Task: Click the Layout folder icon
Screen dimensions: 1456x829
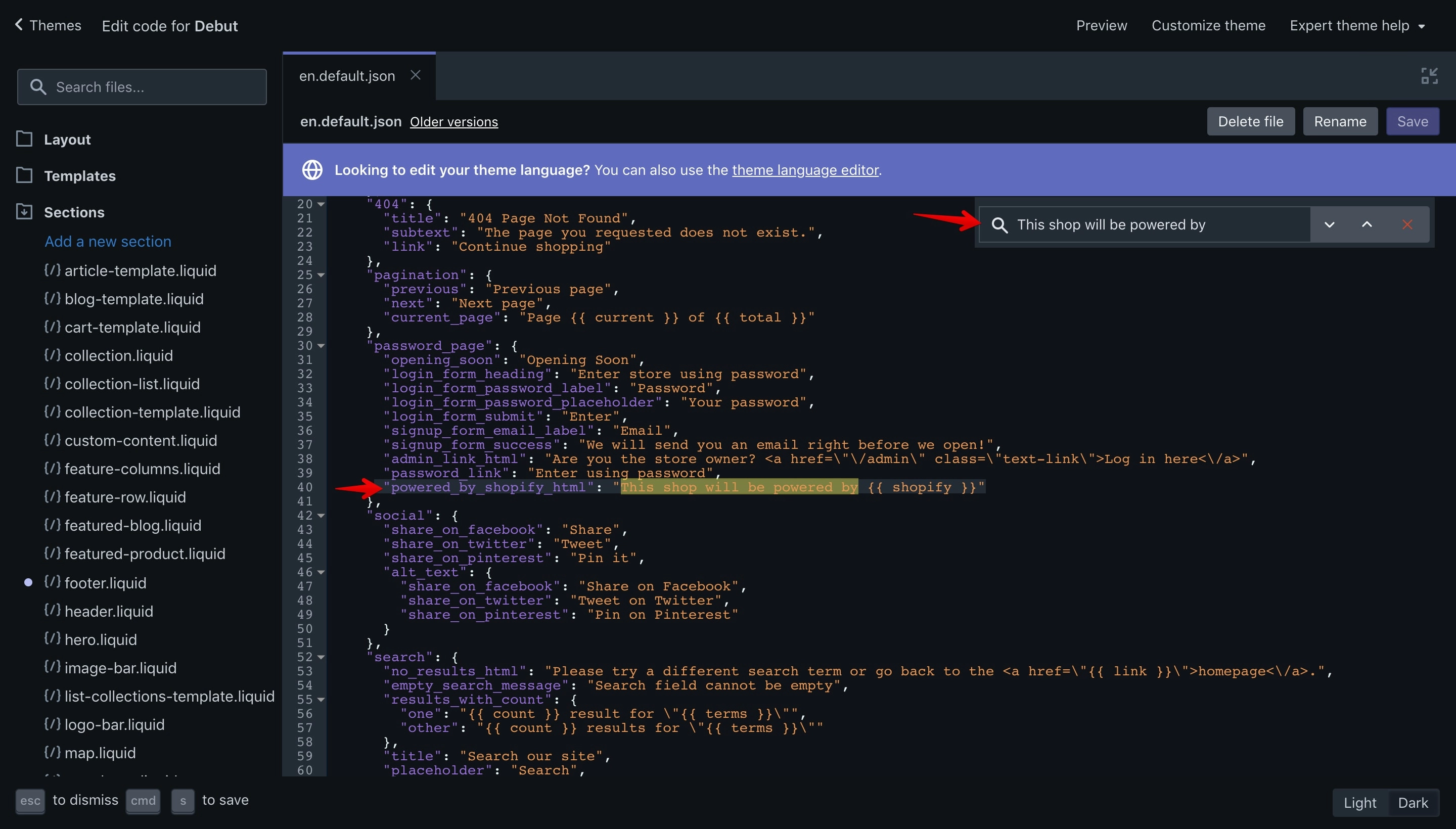Action: point(24,139)
